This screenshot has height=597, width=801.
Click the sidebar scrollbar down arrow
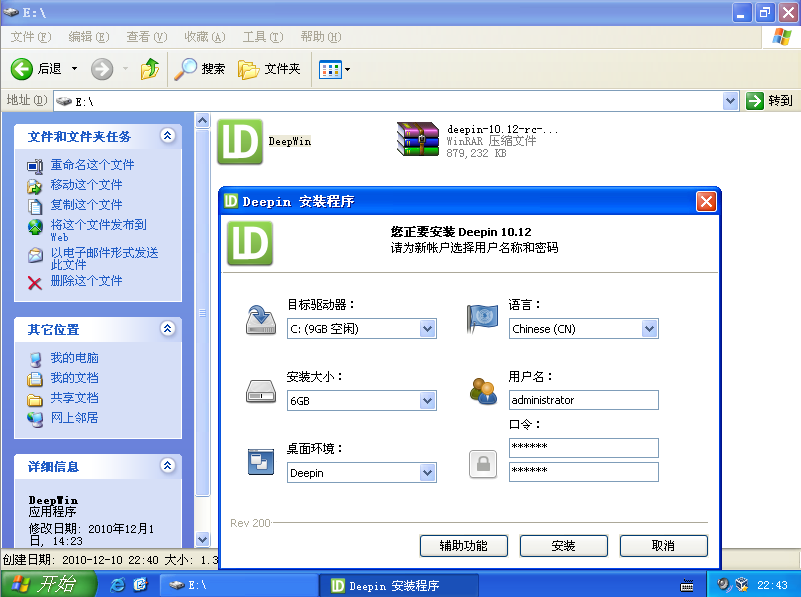[202, 539]
